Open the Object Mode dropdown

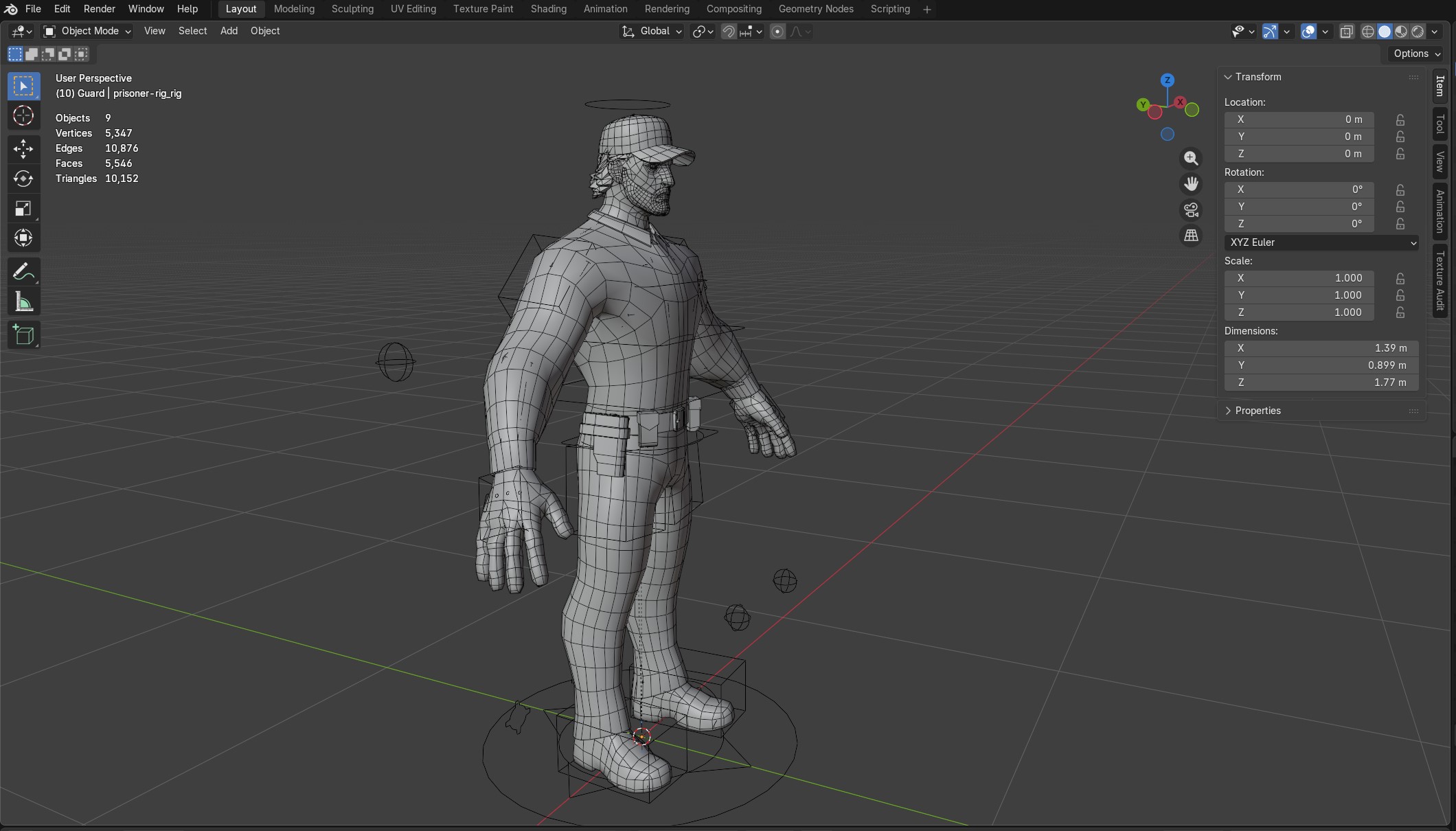(87, 31)
